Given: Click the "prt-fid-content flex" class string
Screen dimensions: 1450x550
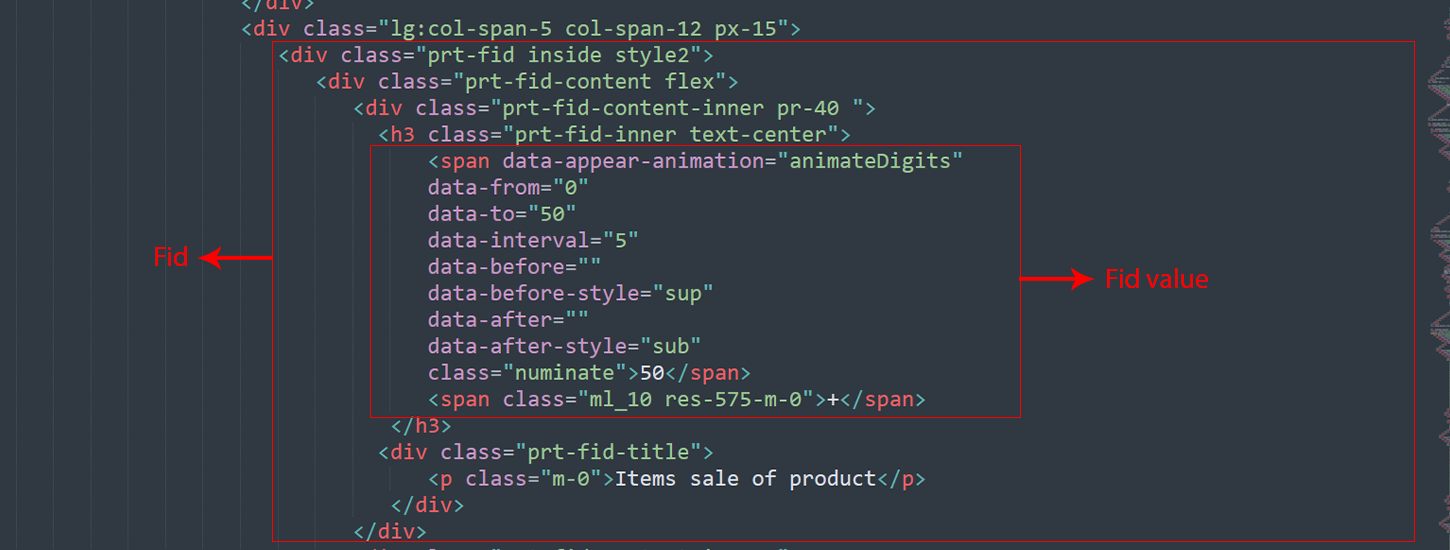Looking at the screenshot, I should (x=588, y=81).
